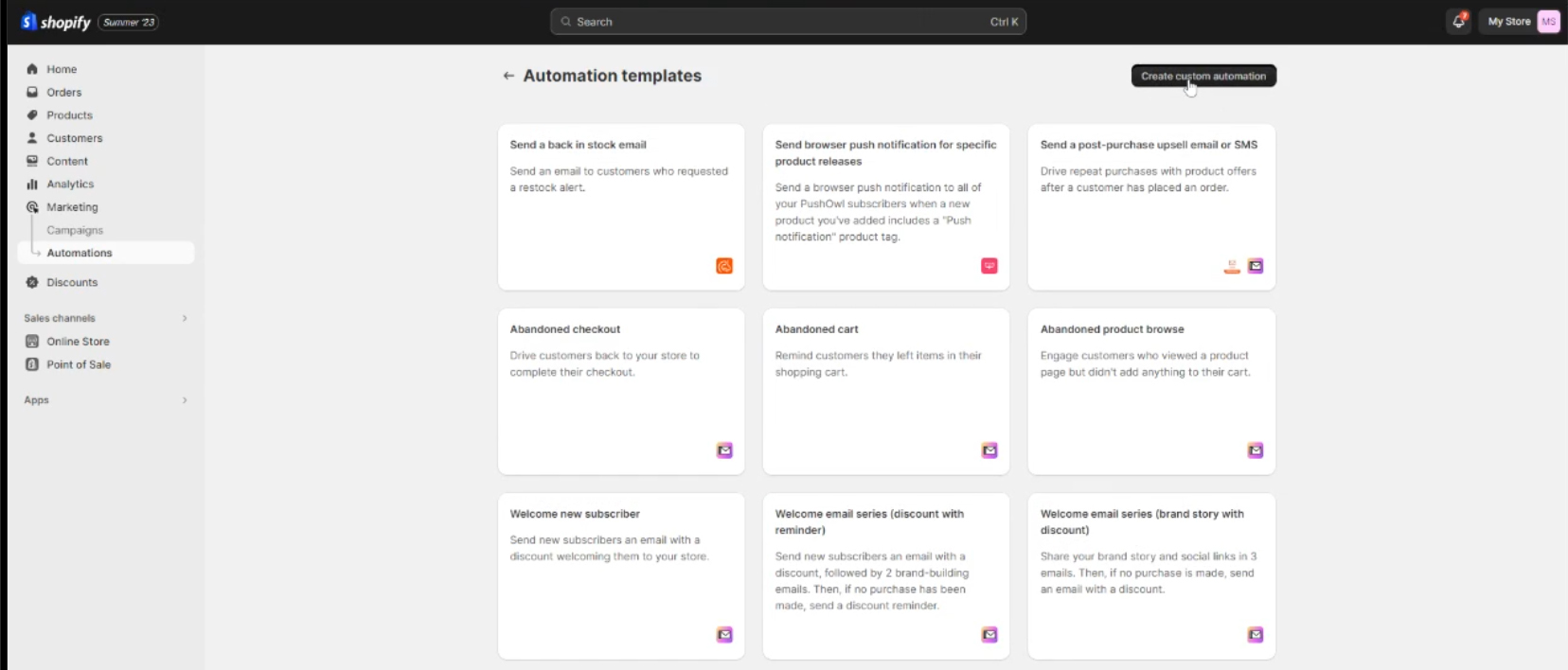Open the My Store account menu
This screenshot has width=1568, height=670.
coord(1523,22)
